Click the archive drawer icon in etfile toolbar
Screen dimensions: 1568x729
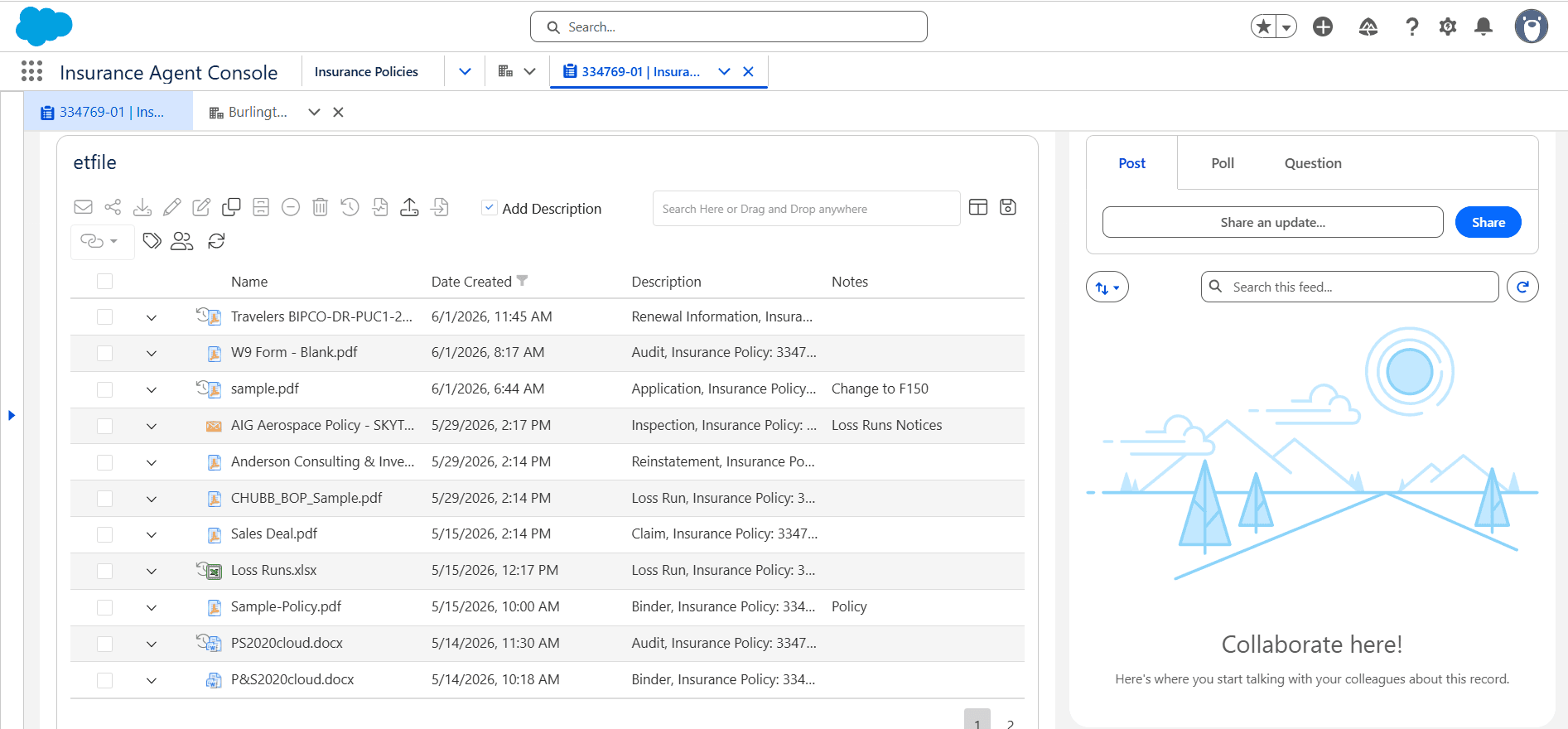click(261, 207)
